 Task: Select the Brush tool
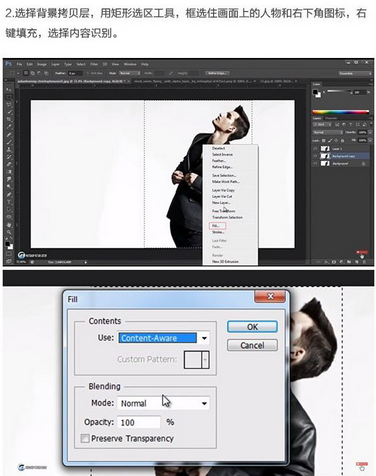pyautogui.click(x=9, y=142)
